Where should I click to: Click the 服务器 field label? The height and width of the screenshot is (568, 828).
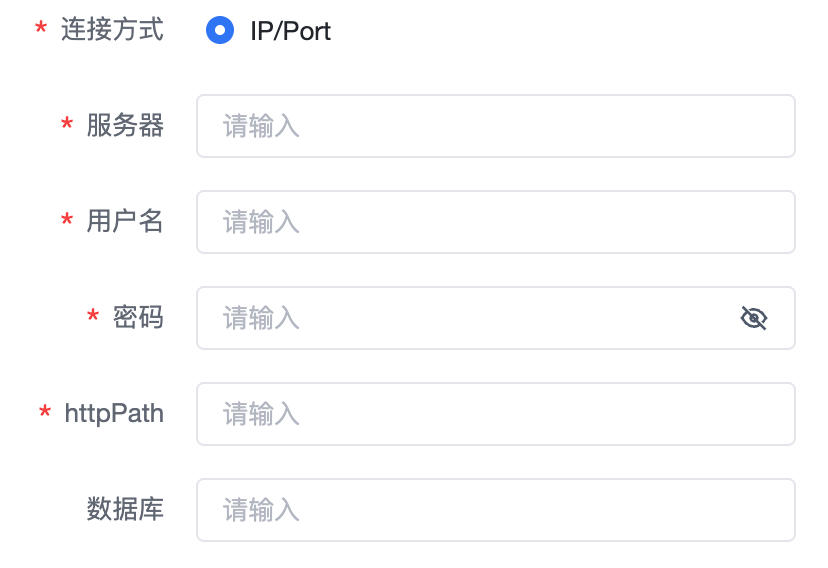click(x=125, y=125)
